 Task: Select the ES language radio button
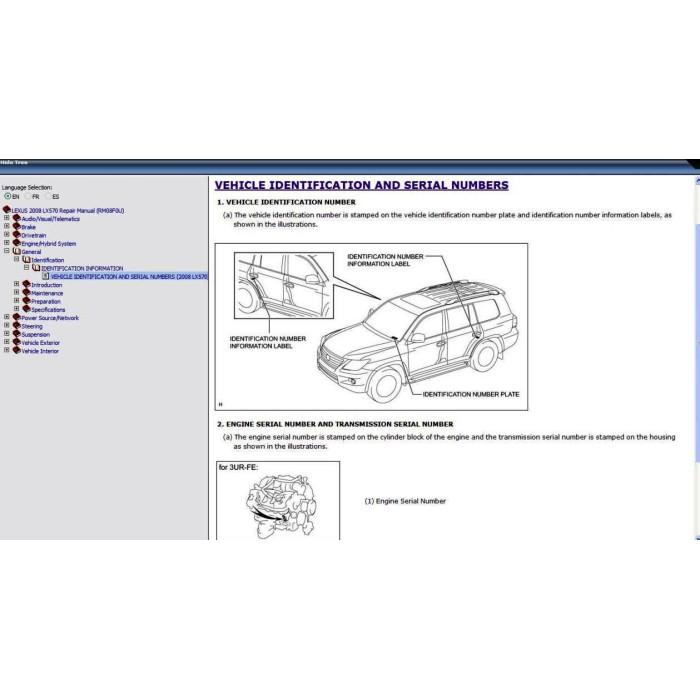(x=48, y=196)
